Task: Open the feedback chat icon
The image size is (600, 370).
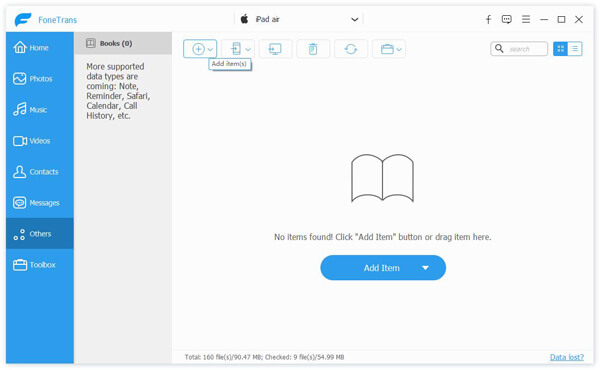Action: tap(507, 19)
